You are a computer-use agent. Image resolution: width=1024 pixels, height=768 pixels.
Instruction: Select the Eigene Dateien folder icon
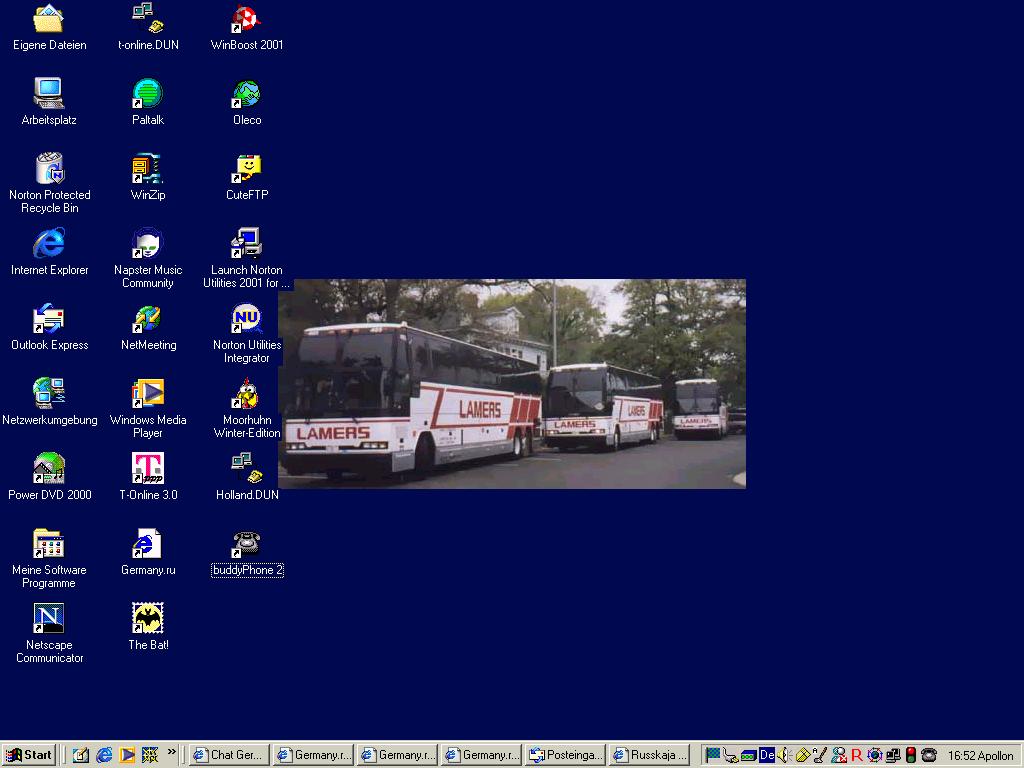coord(49,18)
